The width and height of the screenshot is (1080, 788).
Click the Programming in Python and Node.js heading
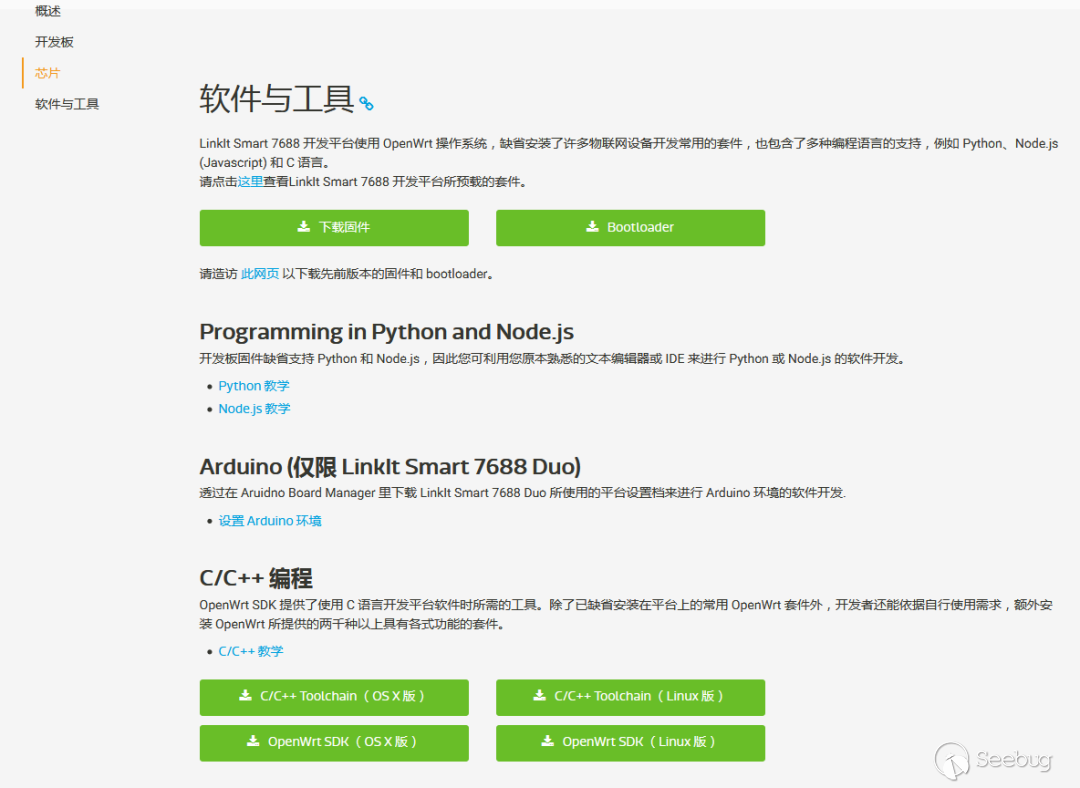click(386, 332)
